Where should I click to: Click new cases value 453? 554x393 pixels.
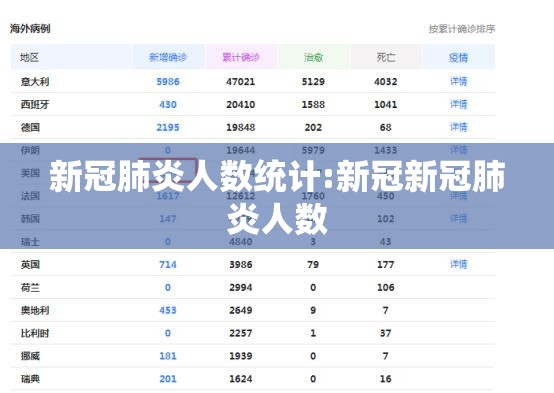point(168,310)
